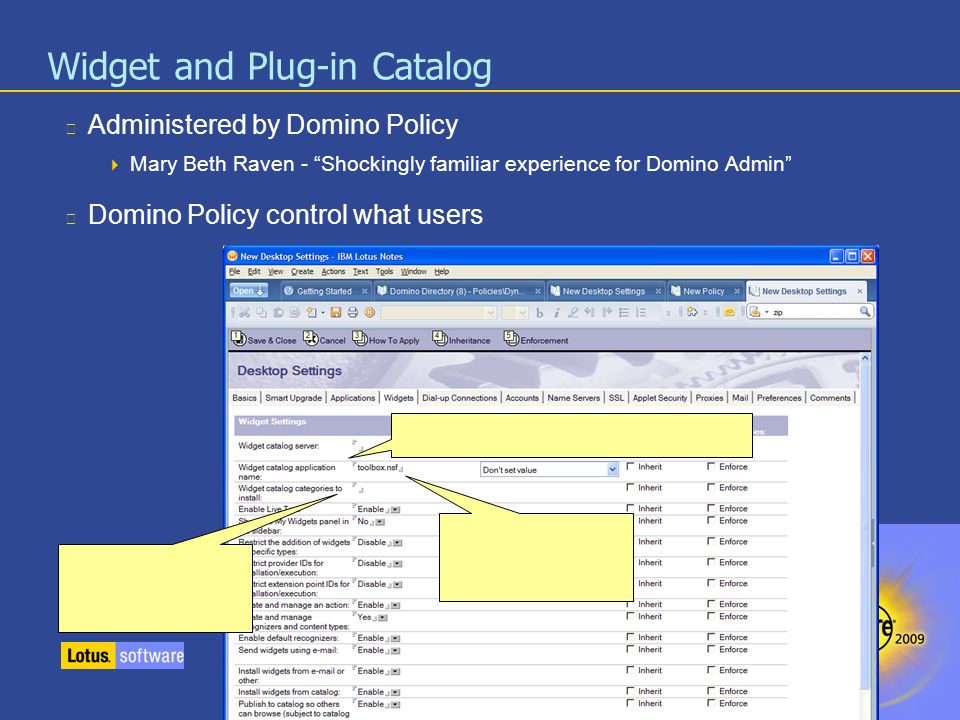The width and height of the screenshot is (960, 720).
Task: Click the Cut scissors icon in toolbar
Action: 244,312
